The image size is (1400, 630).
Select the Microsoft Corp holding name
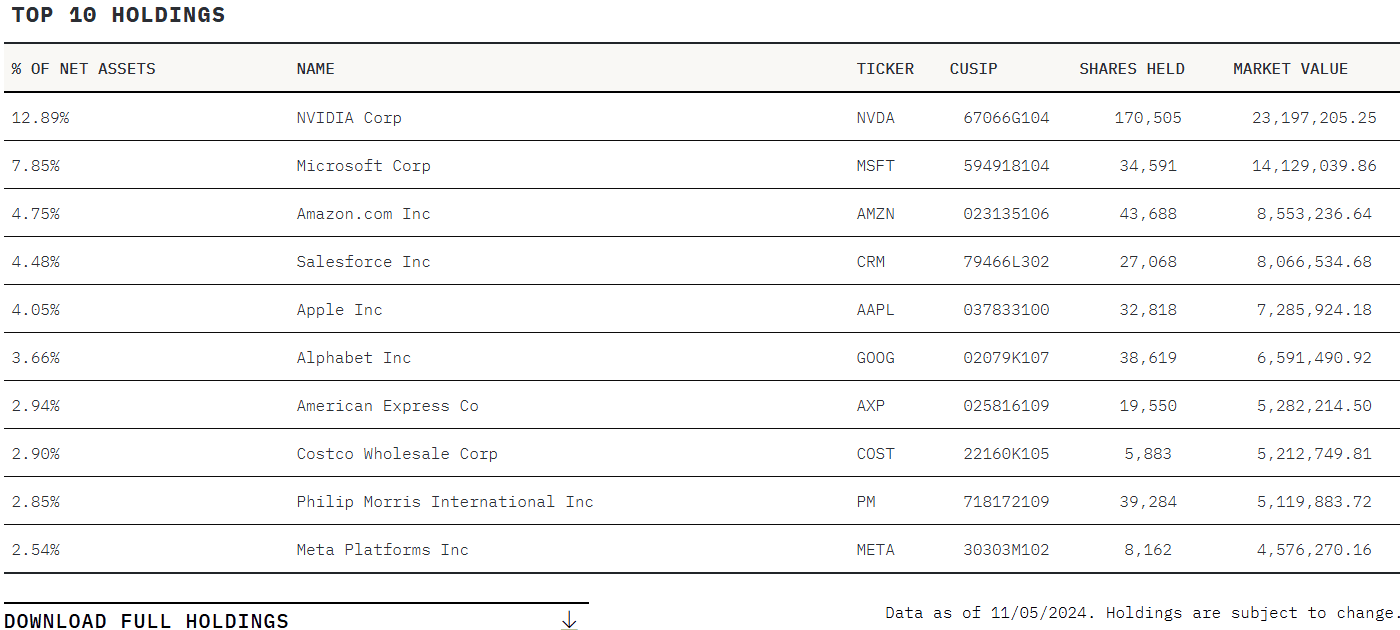click(363, 166)
